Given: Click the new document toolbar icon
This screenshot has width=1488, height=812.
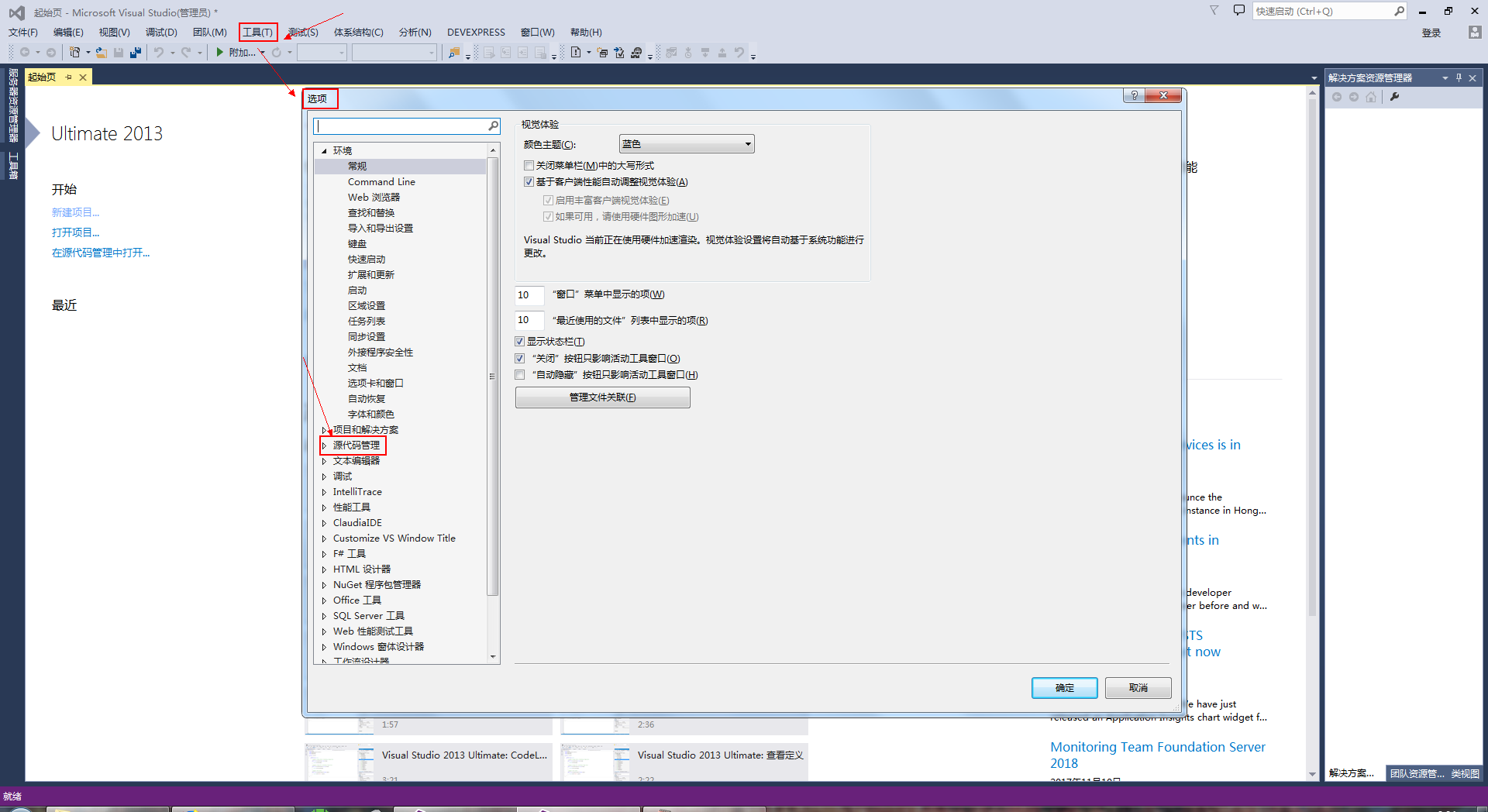Looking at the screenshot, I should [x=576, y=53].
